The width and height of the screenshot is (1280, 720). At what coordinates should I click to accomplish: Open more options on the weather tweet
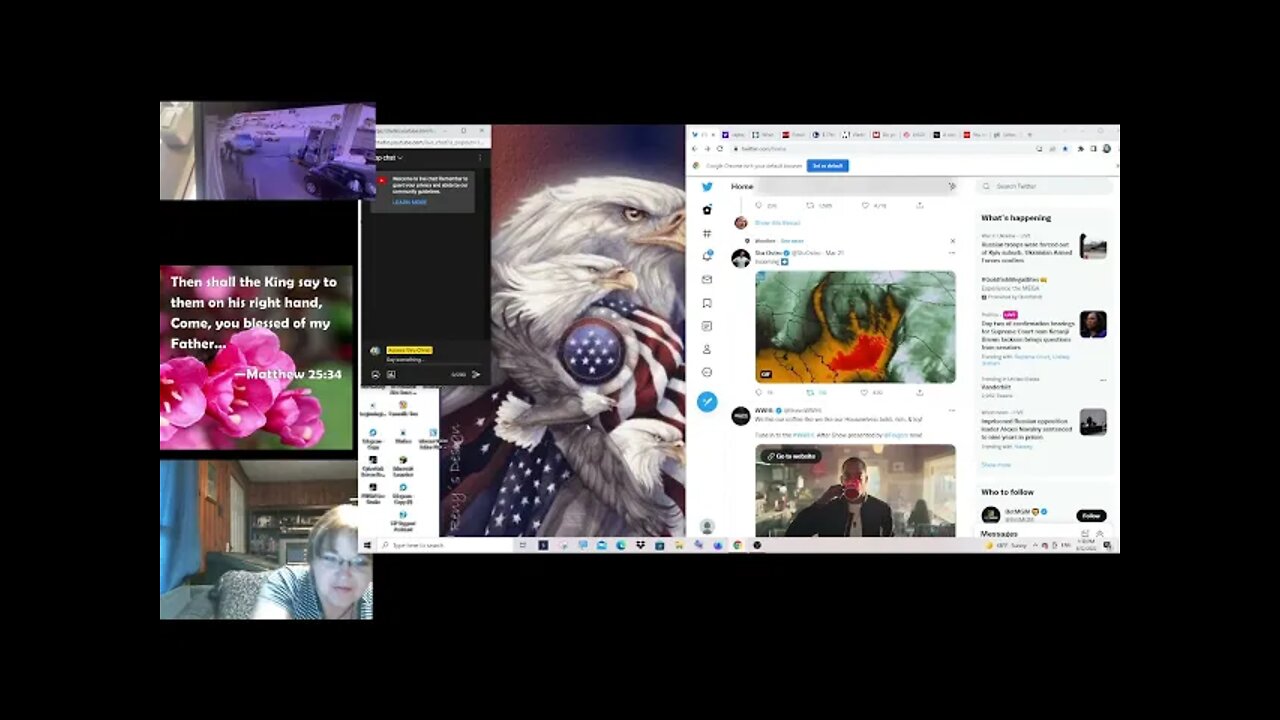(x=952, y=253)
